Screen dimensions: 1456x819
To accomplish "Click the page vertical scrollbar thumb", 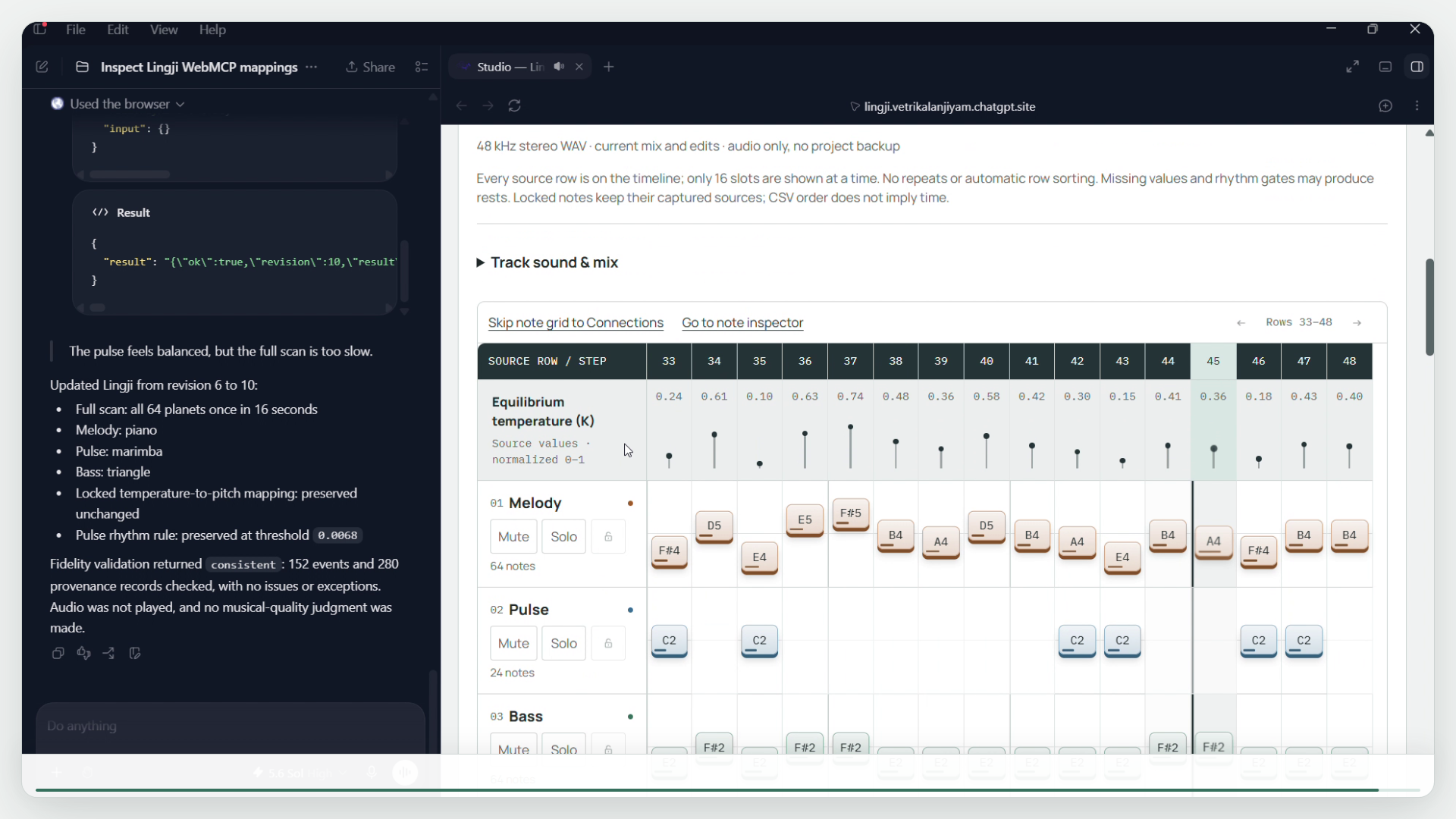I will click(1429, 307).
